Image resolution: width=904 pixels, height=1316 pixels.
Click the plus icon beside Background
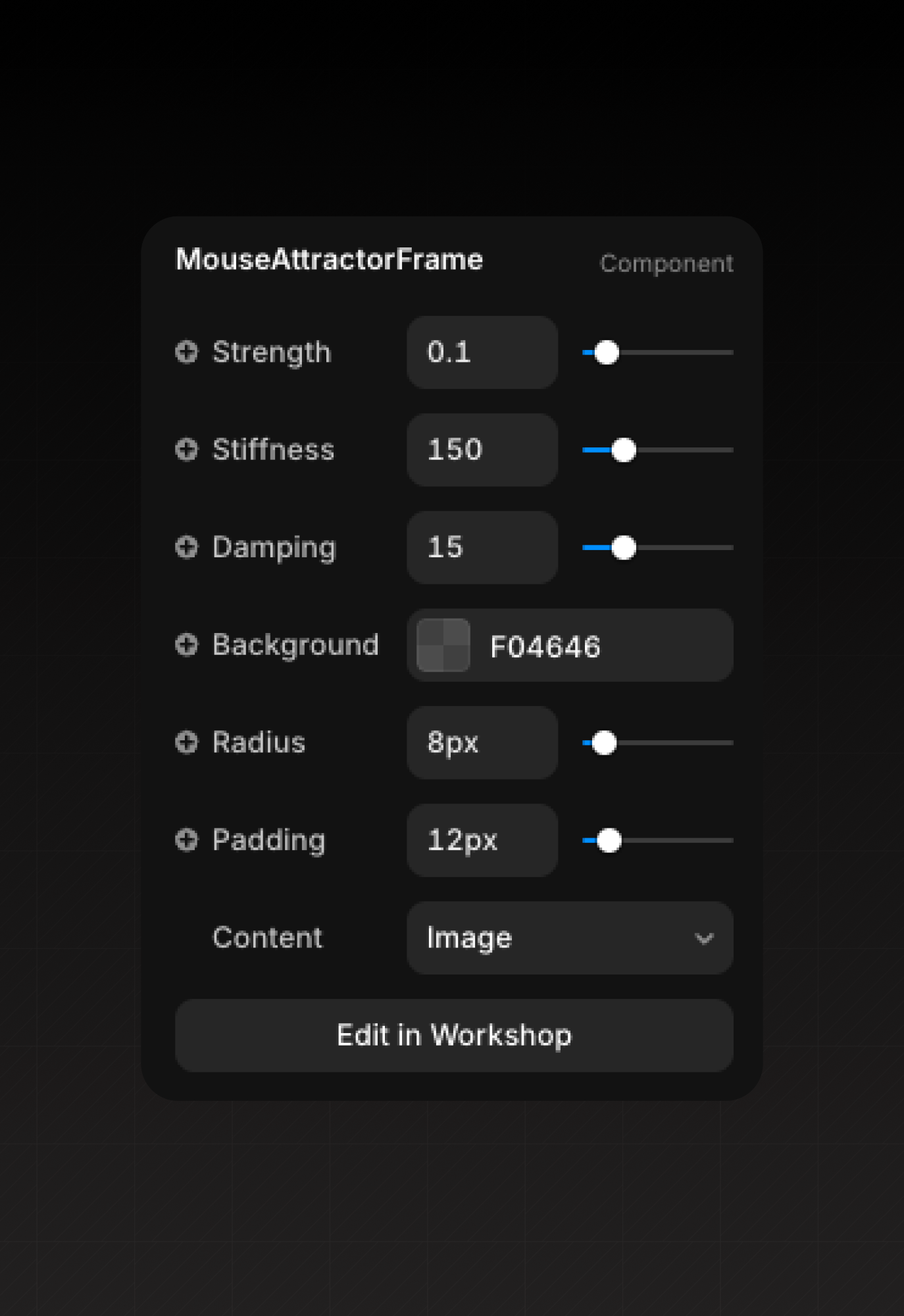click(x=187, y=645)
